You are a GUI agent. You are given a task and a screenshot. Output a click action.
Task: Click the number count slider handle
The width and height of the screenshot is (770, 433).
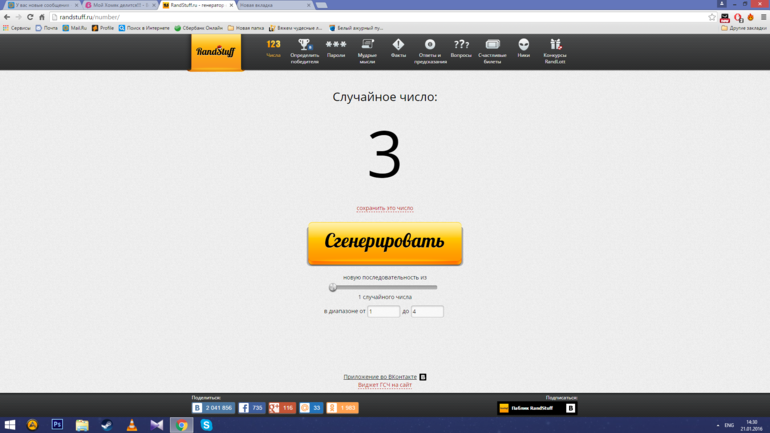pyautogui.click(x=333, y=287)
